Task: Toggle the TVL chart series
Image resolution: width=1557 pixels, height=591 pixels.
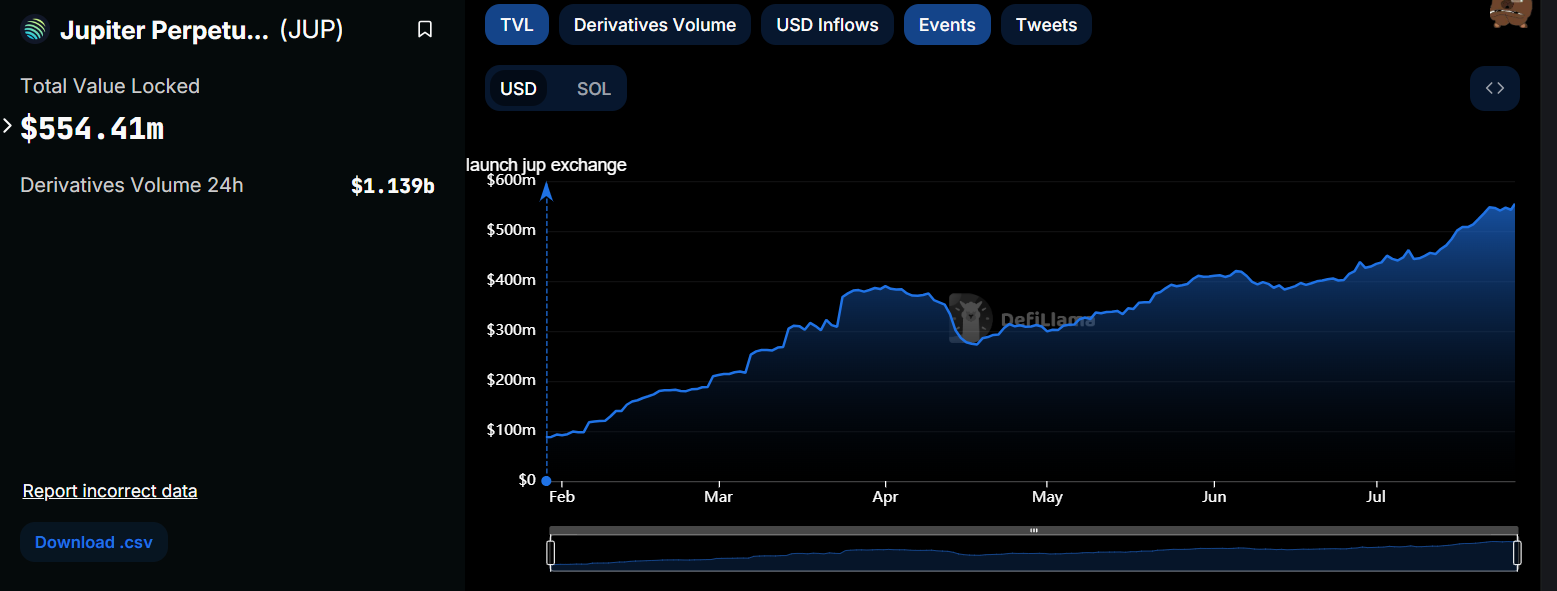Action: (516, 25)
